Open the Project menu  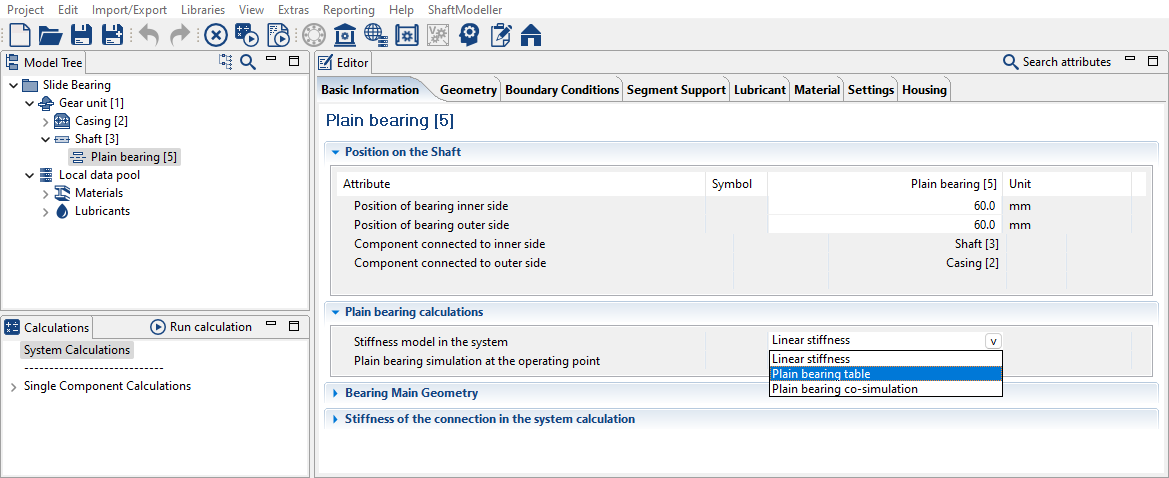coord(25,10)
